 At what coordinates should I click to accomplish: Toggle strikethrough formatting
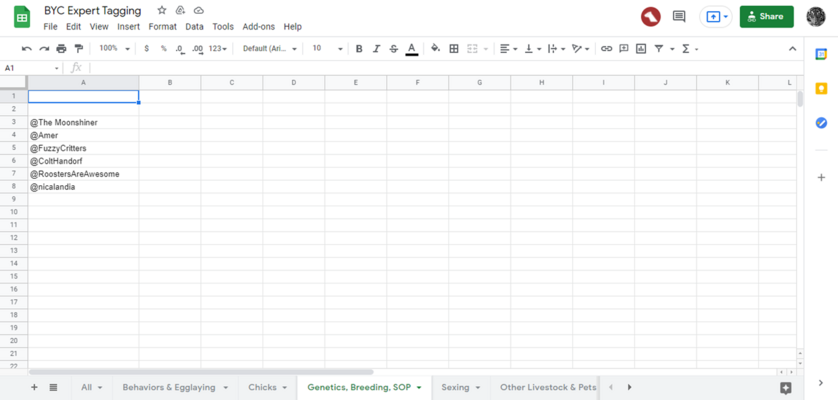[x=394, y=49]
